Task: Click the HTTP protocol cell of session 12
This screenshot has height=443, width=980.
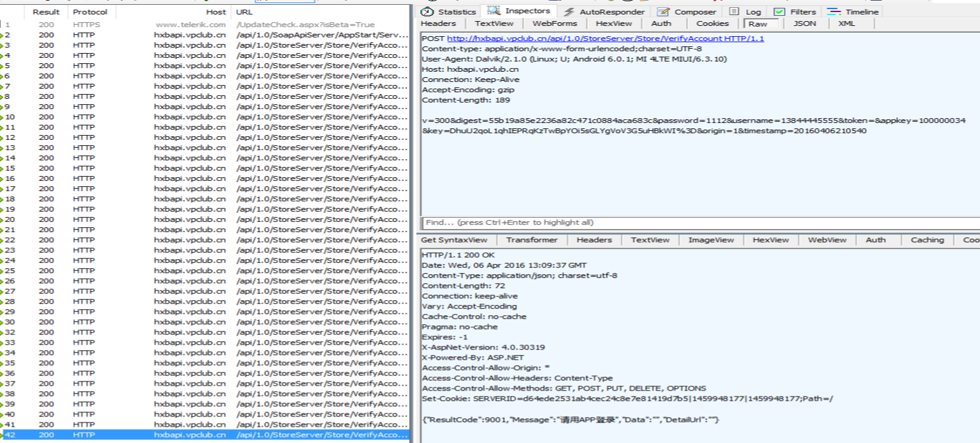Action: click(x=84, y=137)
